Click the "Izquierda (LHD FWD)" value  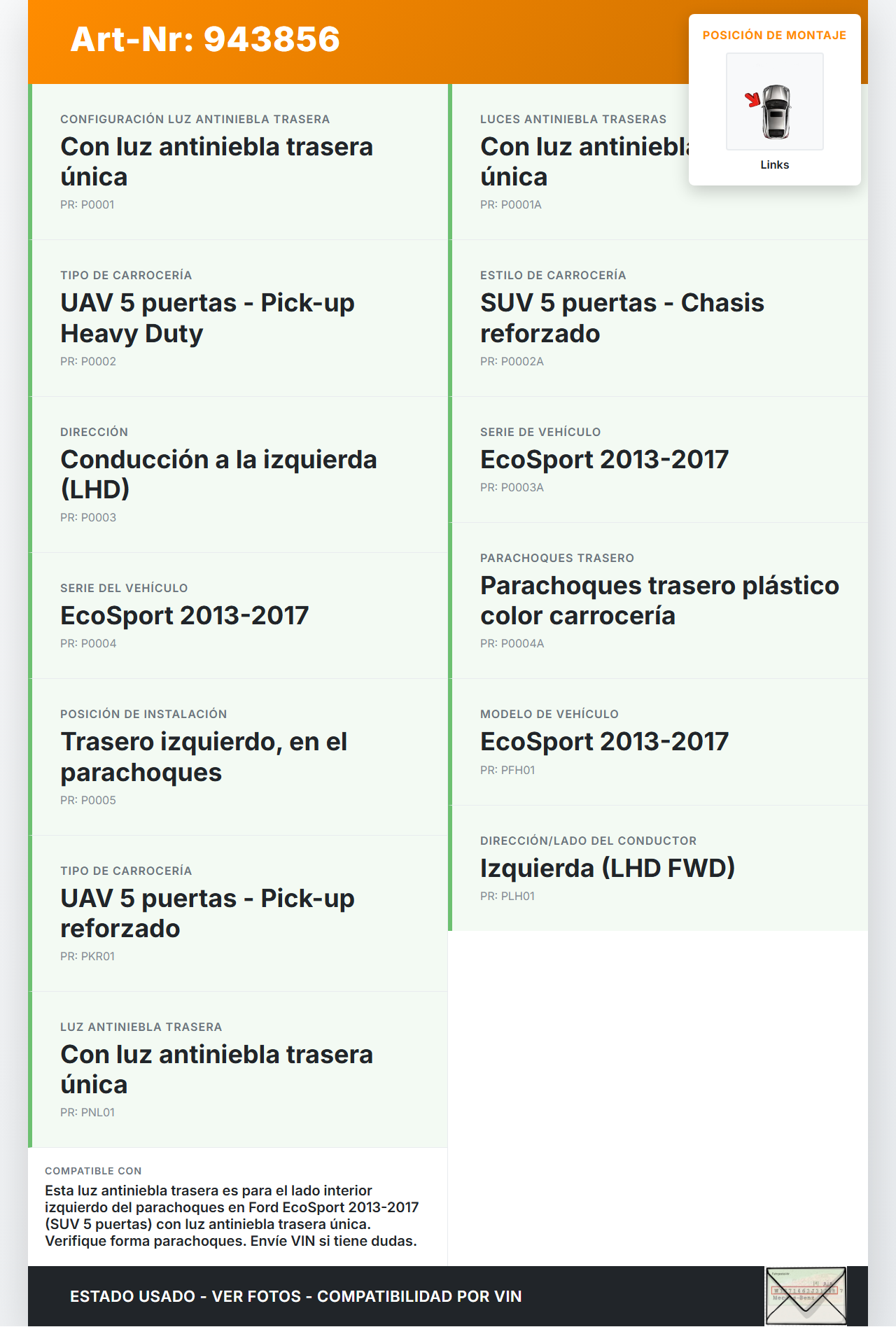coord(607,868)
